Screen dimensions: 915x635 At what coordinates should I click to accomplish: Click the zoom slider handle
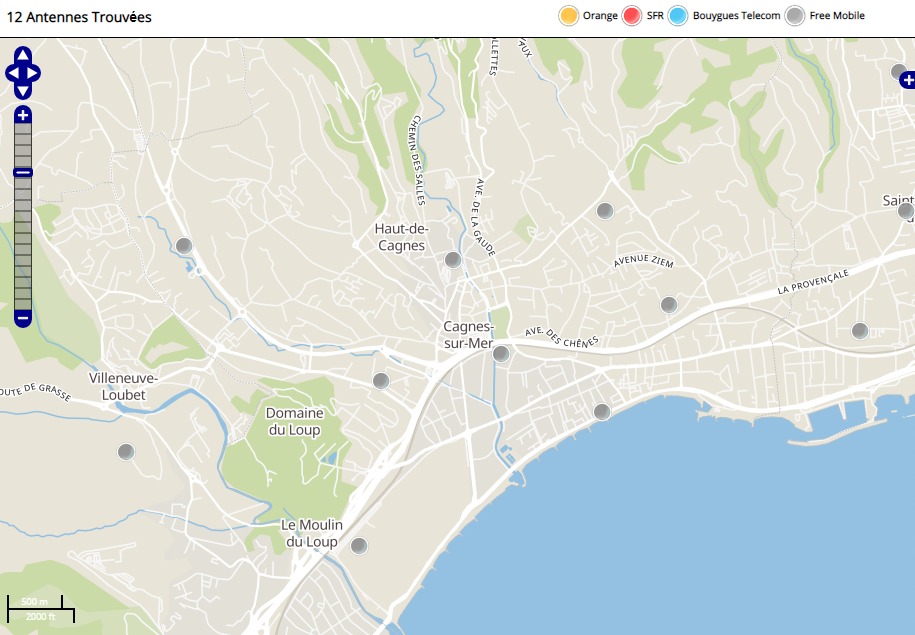(23, 173)
